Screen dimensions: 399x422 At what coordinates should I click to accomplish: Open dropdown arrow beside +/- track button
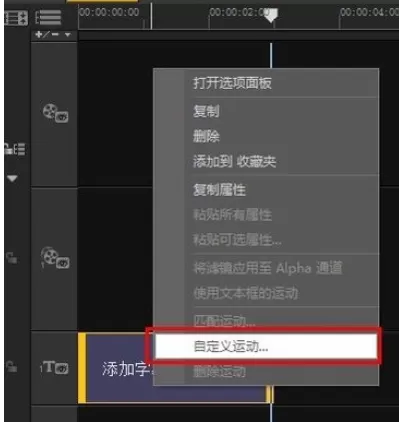68,35
